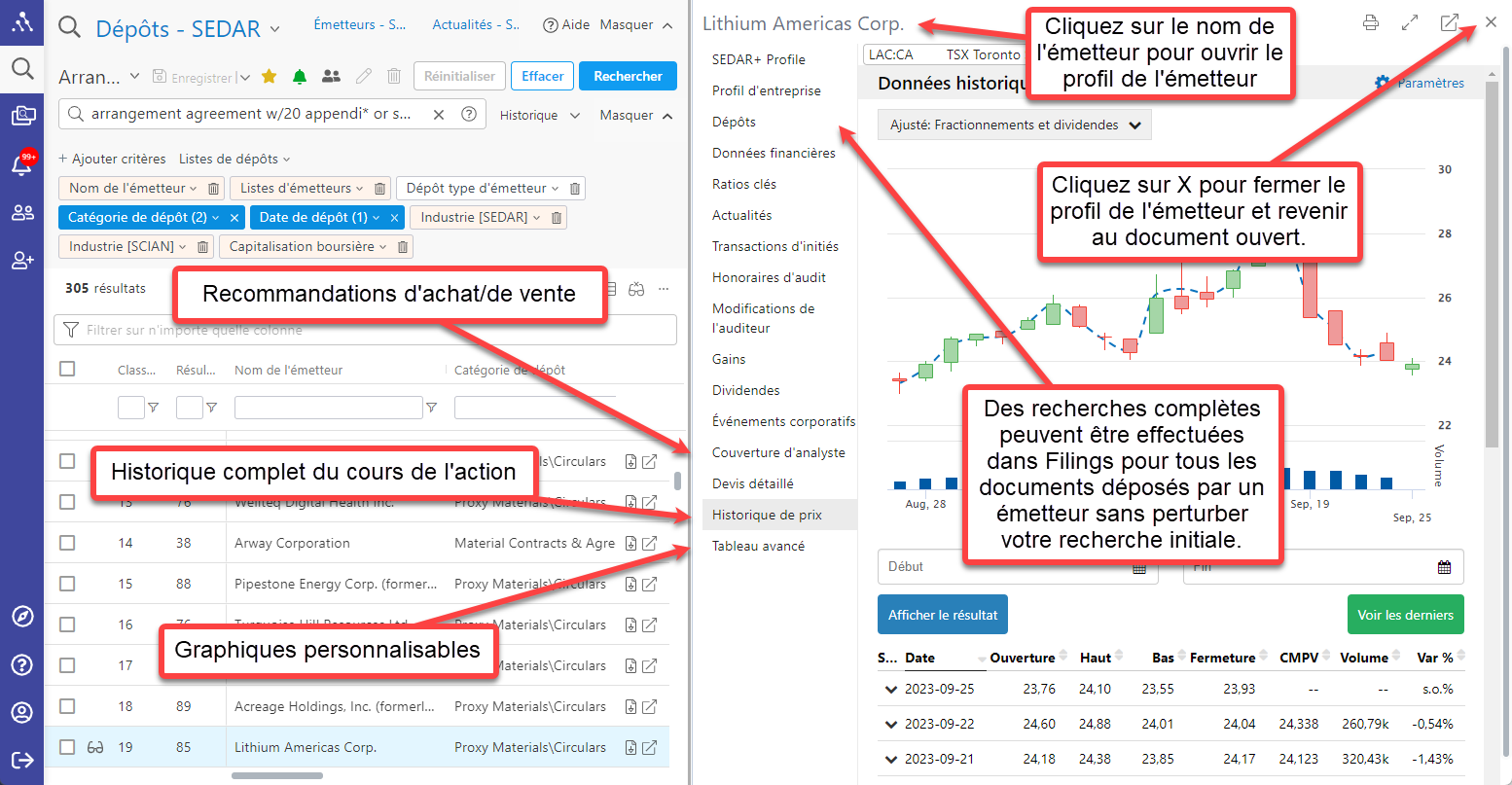This screenshot has width=1512, height=785.
Task: Open the help question mark in the left sidebar
Action: coord(22,664)
